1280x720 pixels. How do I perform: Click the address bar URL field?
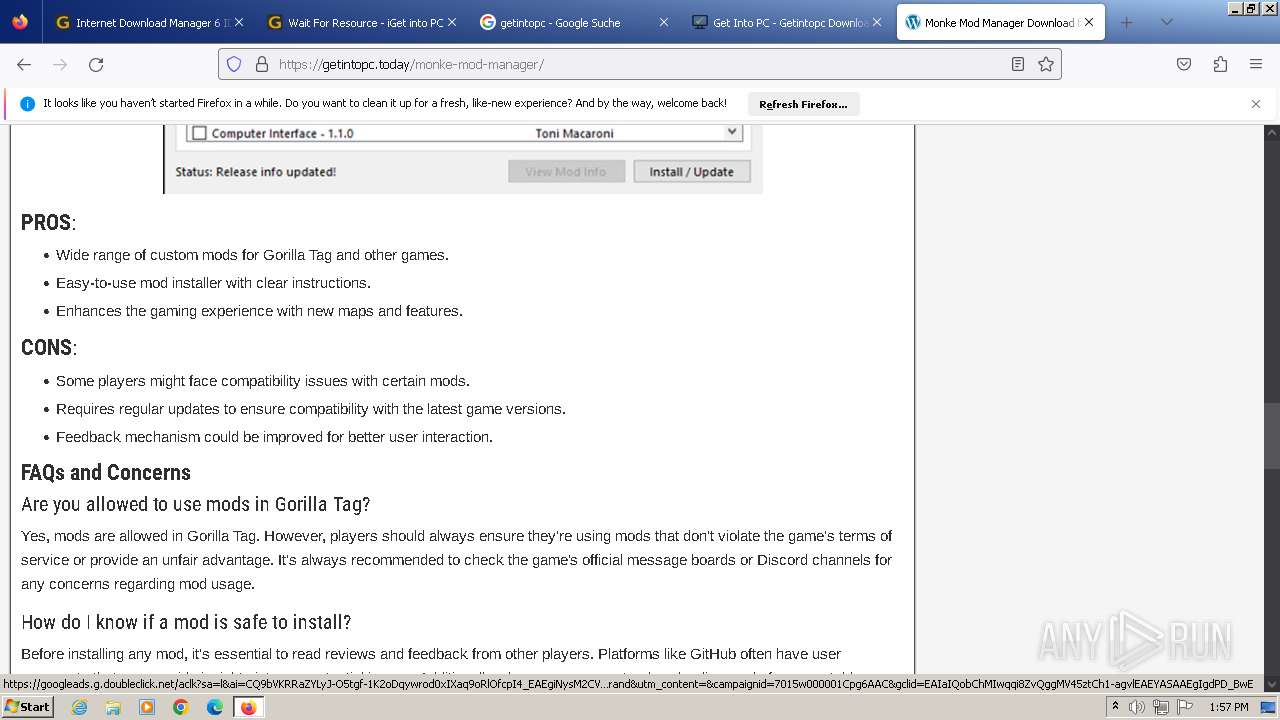(640, 64)
